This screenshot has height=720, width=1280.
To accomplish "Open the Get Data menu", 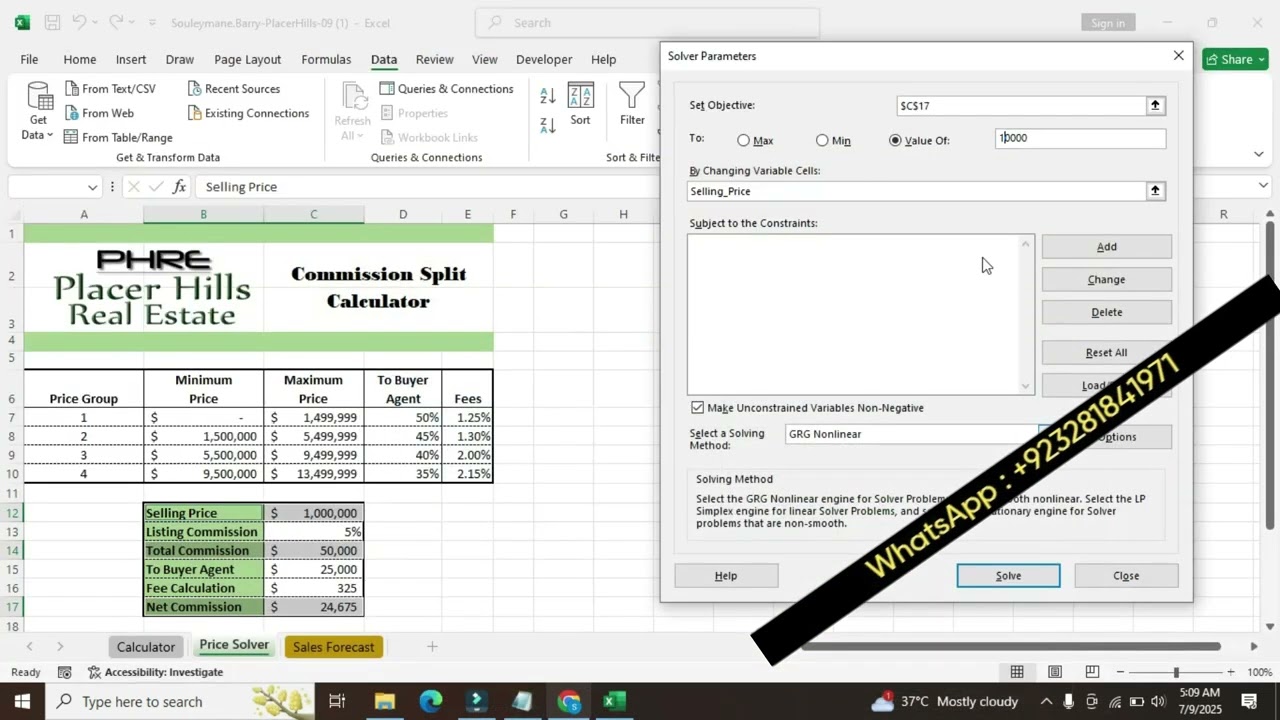I will [x=38, y=112].
